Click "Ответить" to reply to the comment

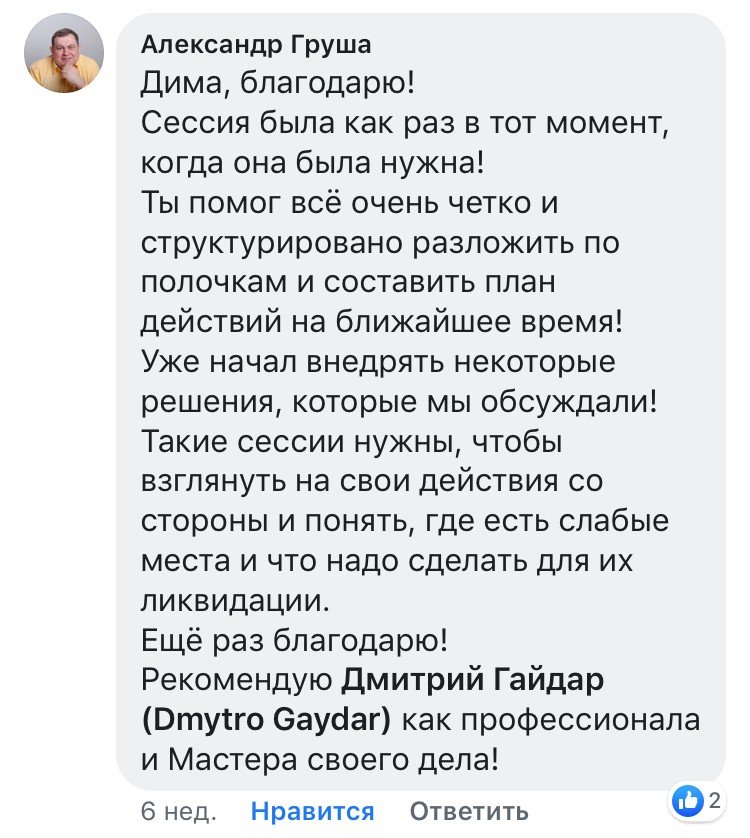pos(469,811)
